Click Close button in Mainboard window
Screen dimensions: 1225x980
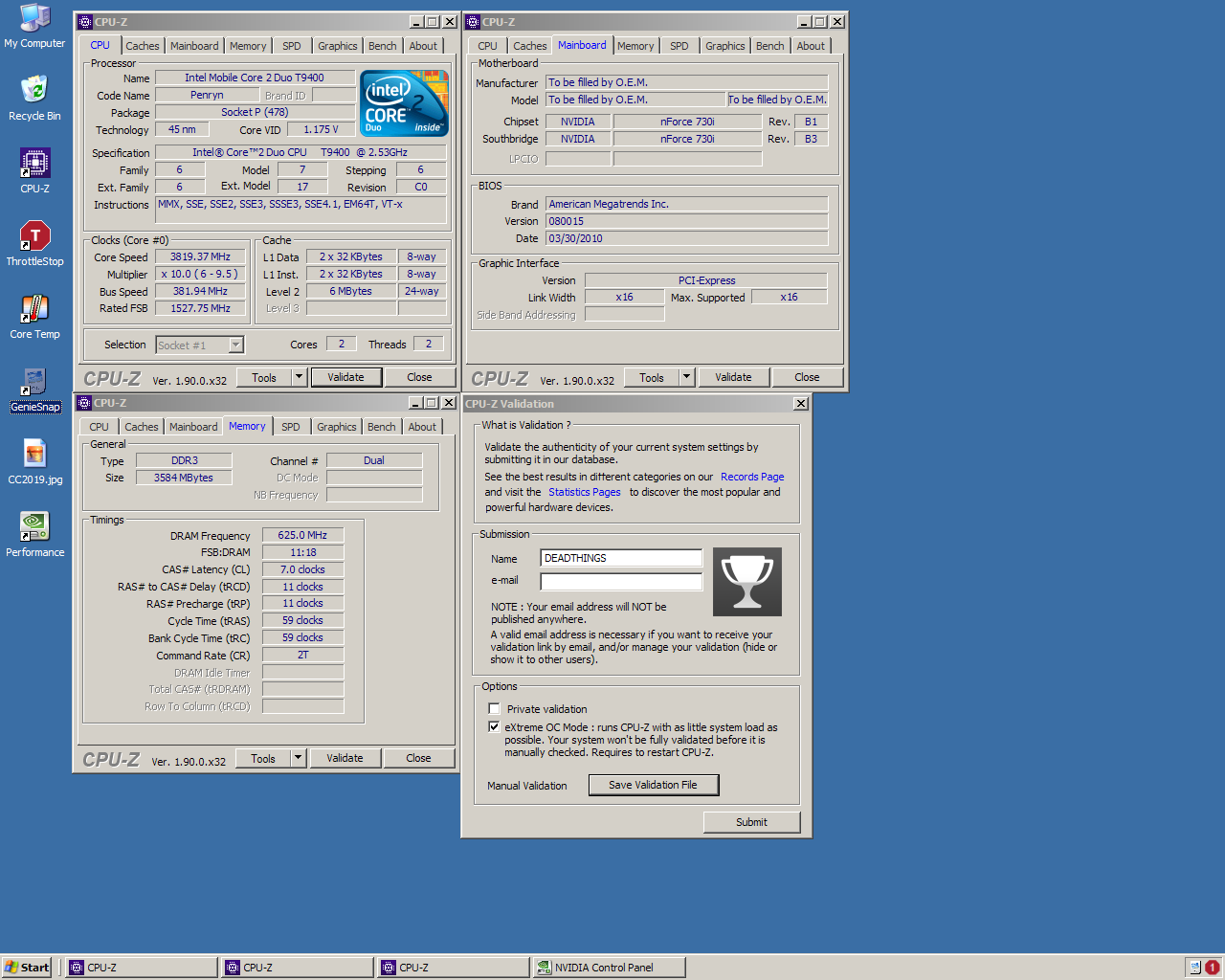click(x=807, y=377)
